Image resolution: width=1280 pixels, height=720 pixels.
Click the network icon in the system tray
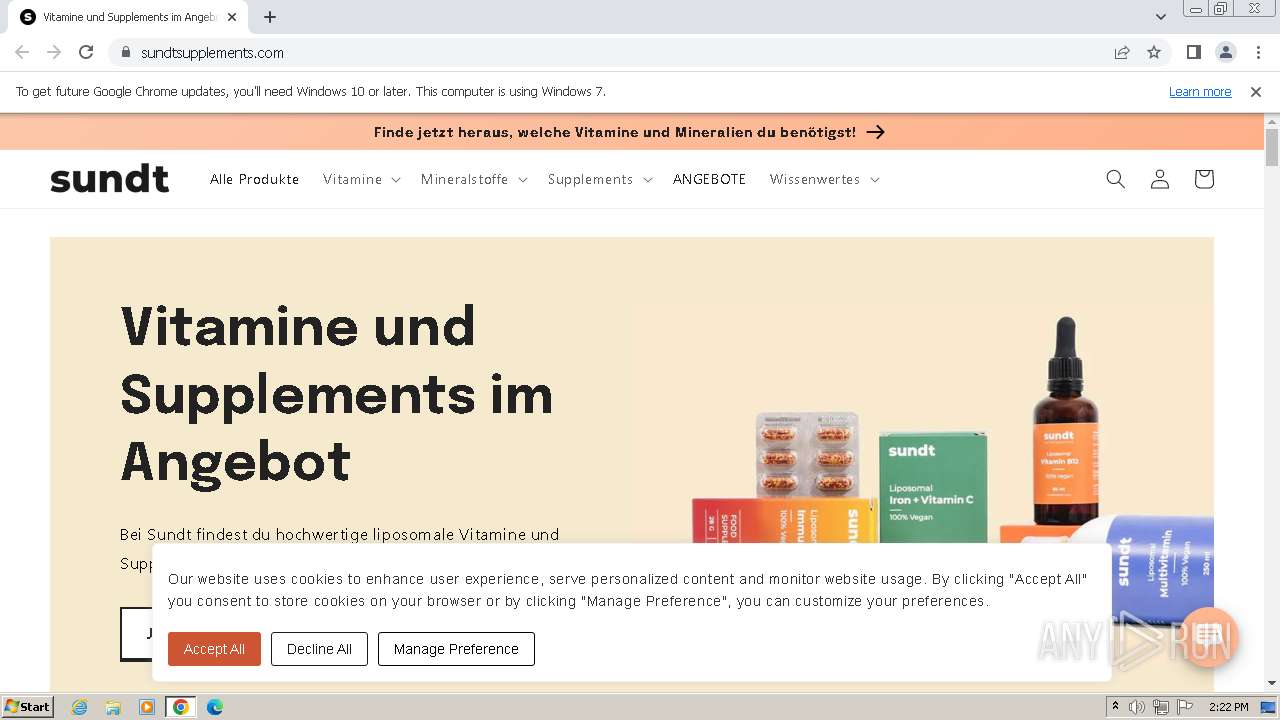click(x=1161, y=707)
